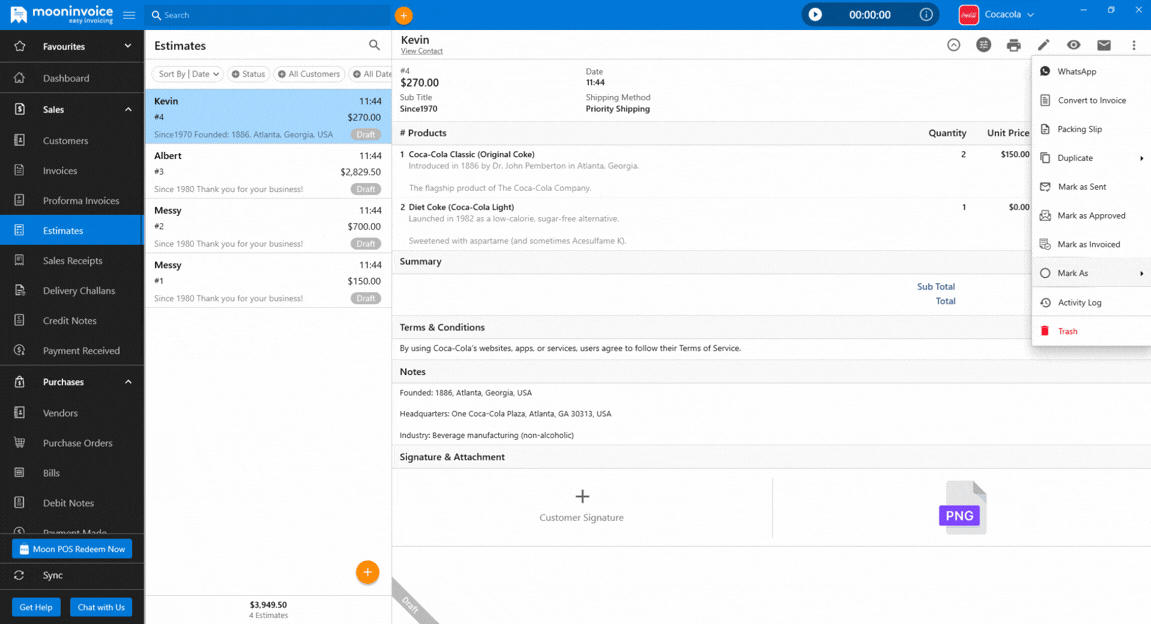Collapse the Sales section in sidebar

(127, 110)
